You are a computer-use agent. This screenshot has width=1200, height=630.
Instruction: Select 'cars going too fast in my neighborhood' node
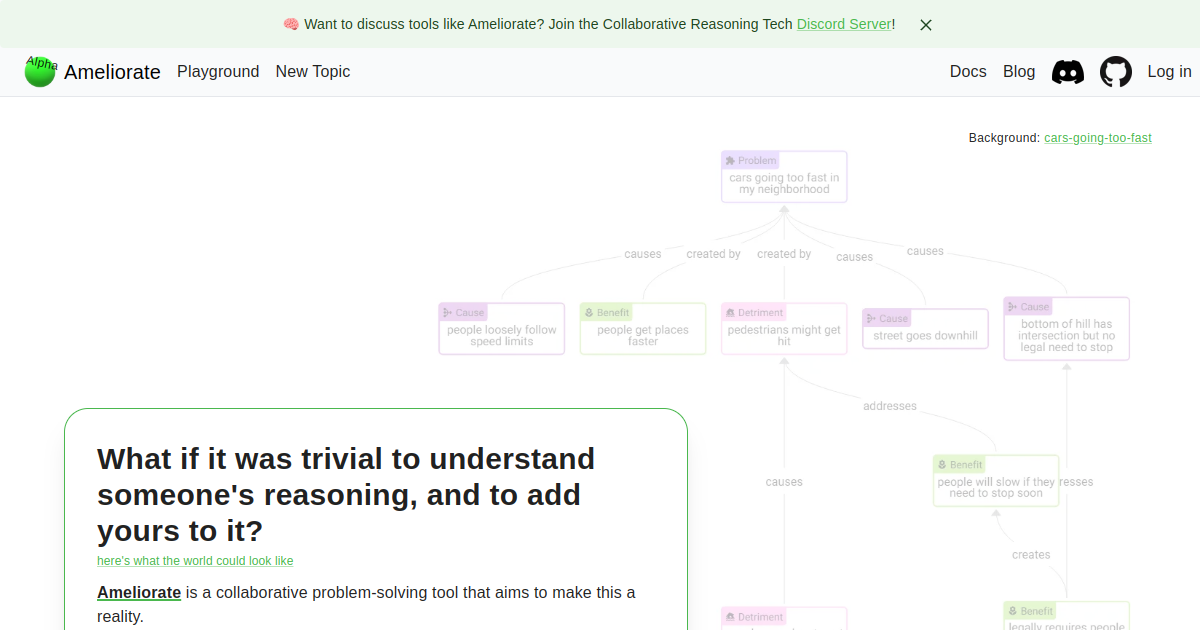pyautogui.click(x=784, y=177)
